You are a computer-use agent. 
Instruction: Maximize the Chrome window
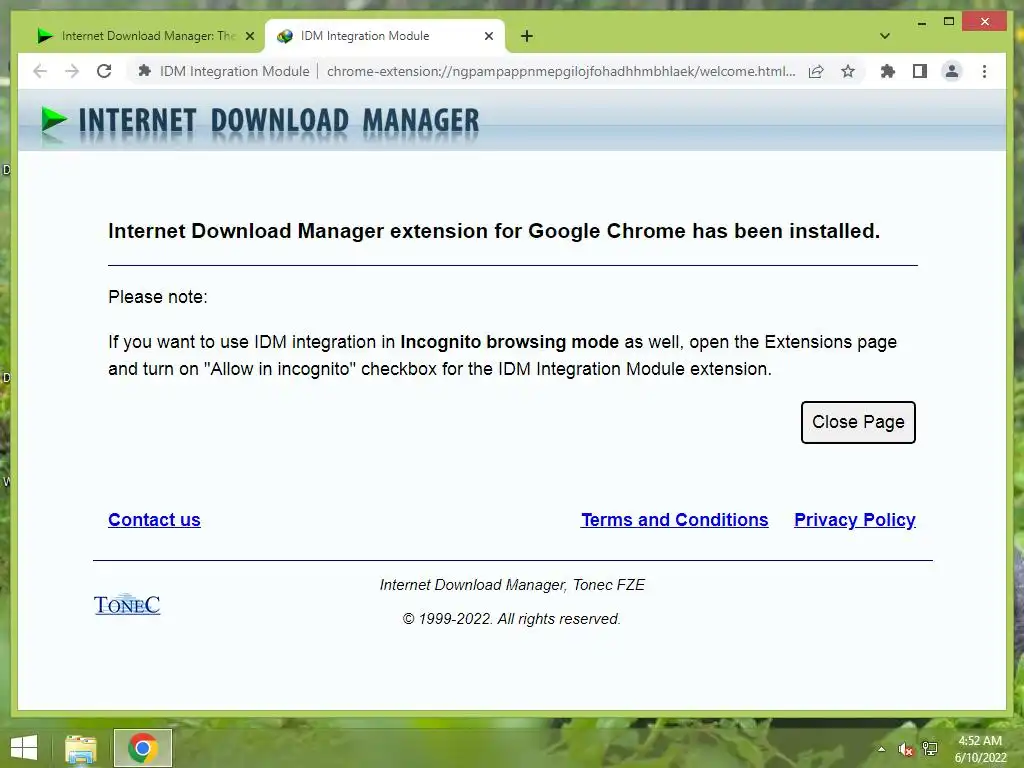click(x=949, y=22)
